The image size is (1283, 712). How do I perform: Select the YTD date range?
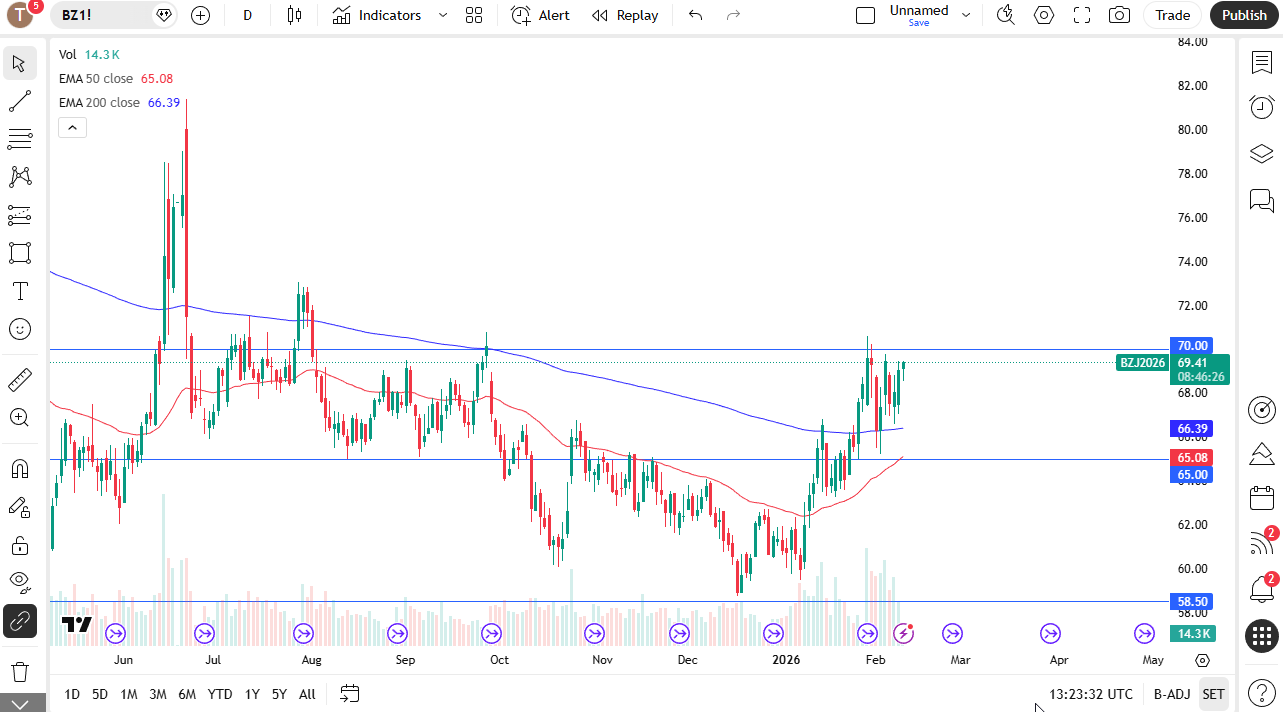coord(220,694)
